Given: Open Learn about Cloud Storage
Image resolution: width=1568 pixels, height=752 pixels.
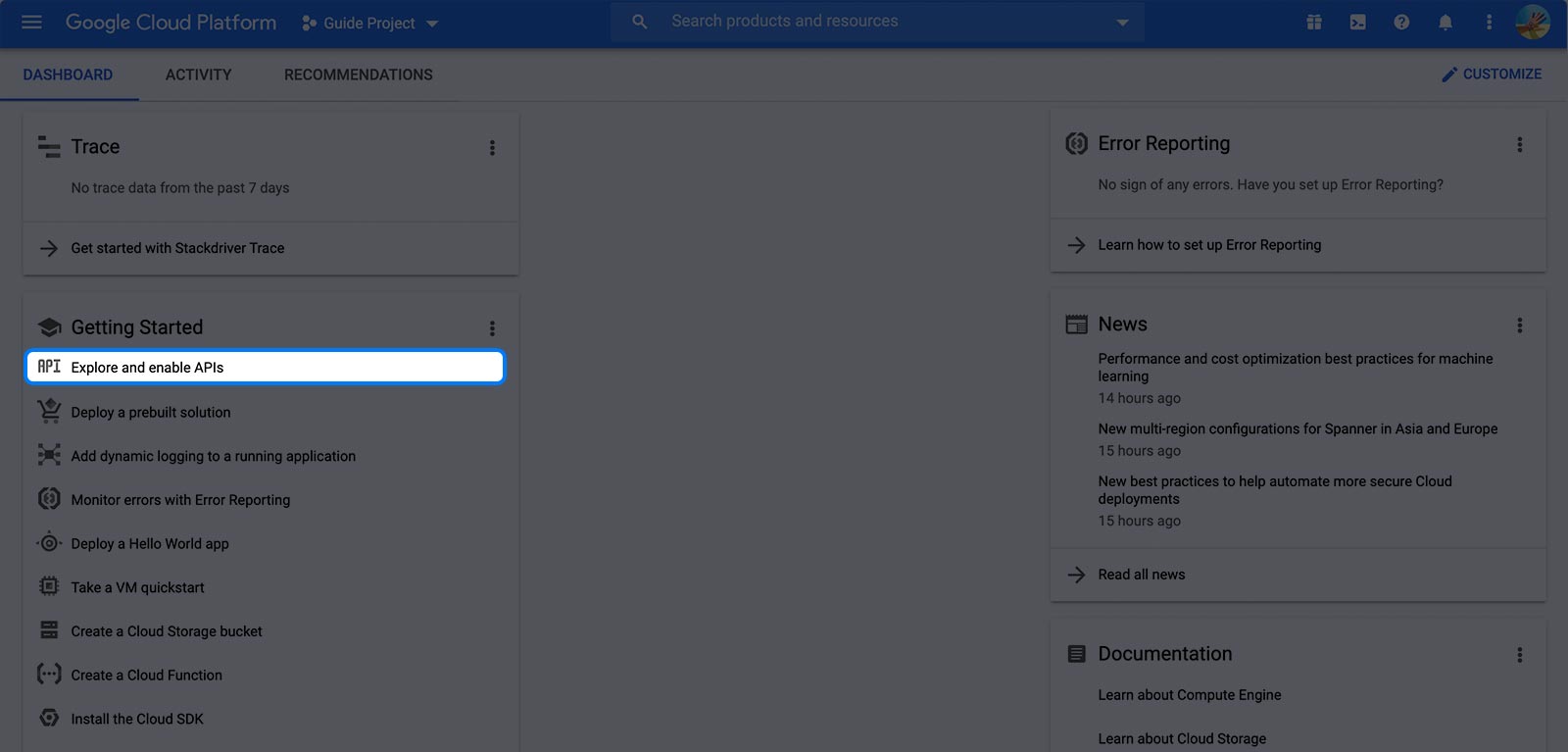Looking at the screenshot, I should point(1182,738).
